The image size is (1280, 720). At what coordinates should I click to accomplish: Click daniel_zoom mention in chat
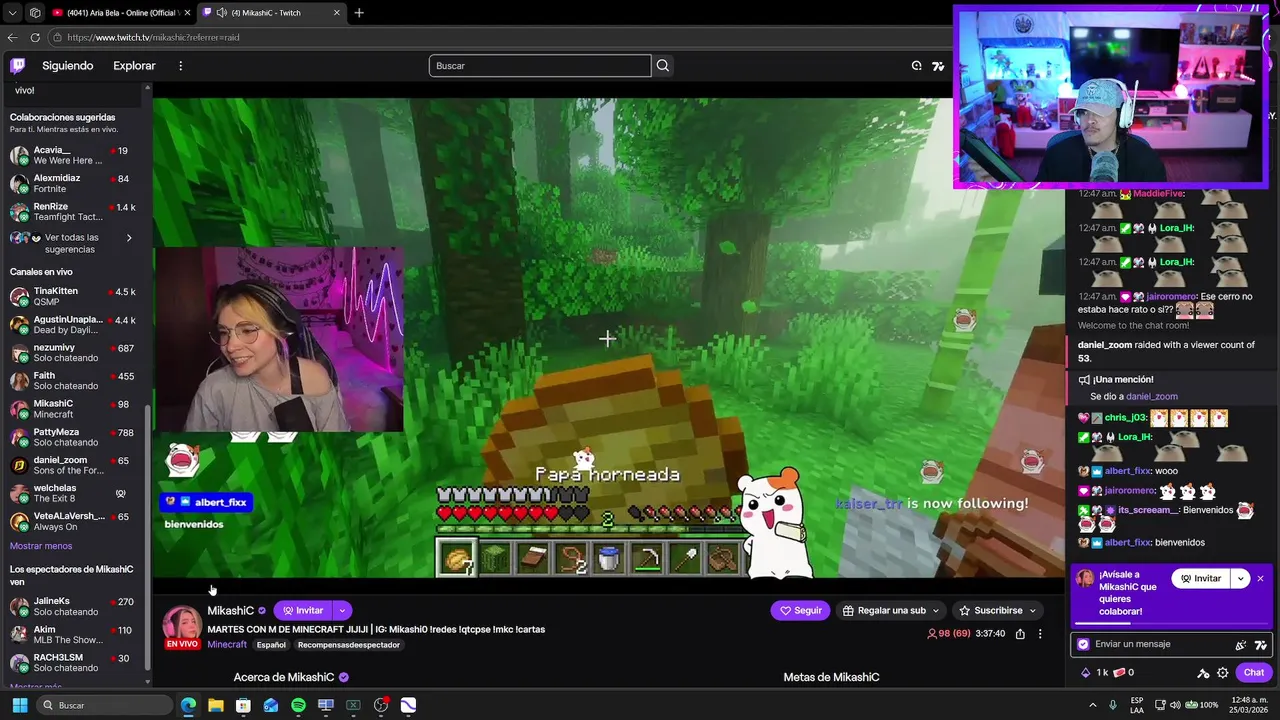click(1152, 397)
